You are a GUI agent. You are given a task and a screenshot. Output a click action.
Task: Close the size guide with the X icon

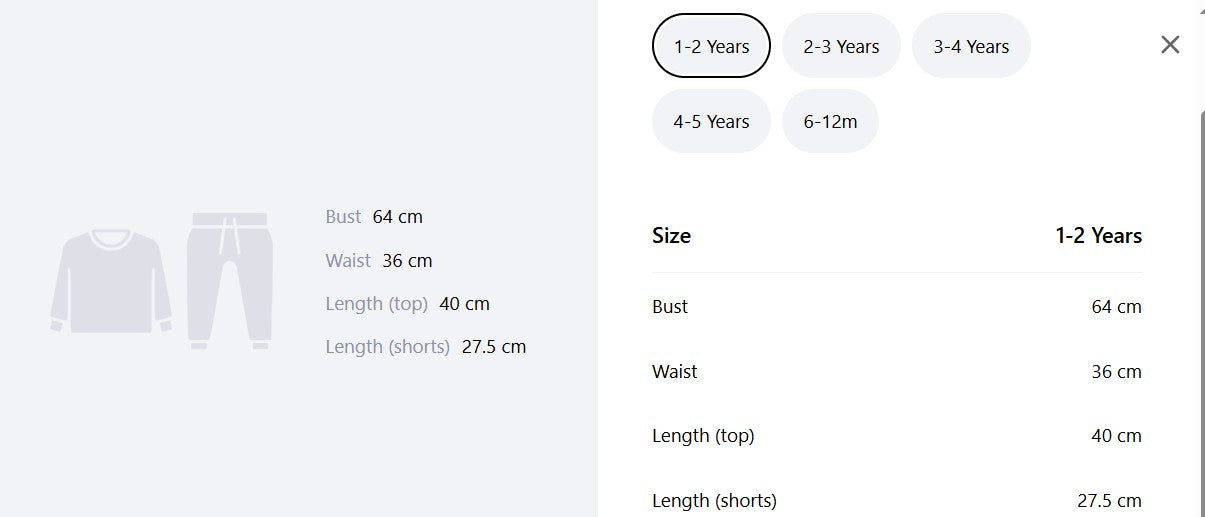[1170, 45]
